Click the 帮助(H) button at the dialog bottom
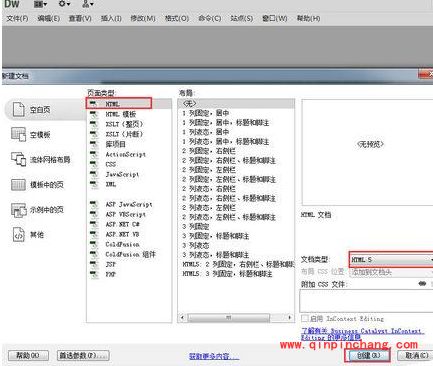Screen dimensions: 433x366 click(x=28, y=355)
